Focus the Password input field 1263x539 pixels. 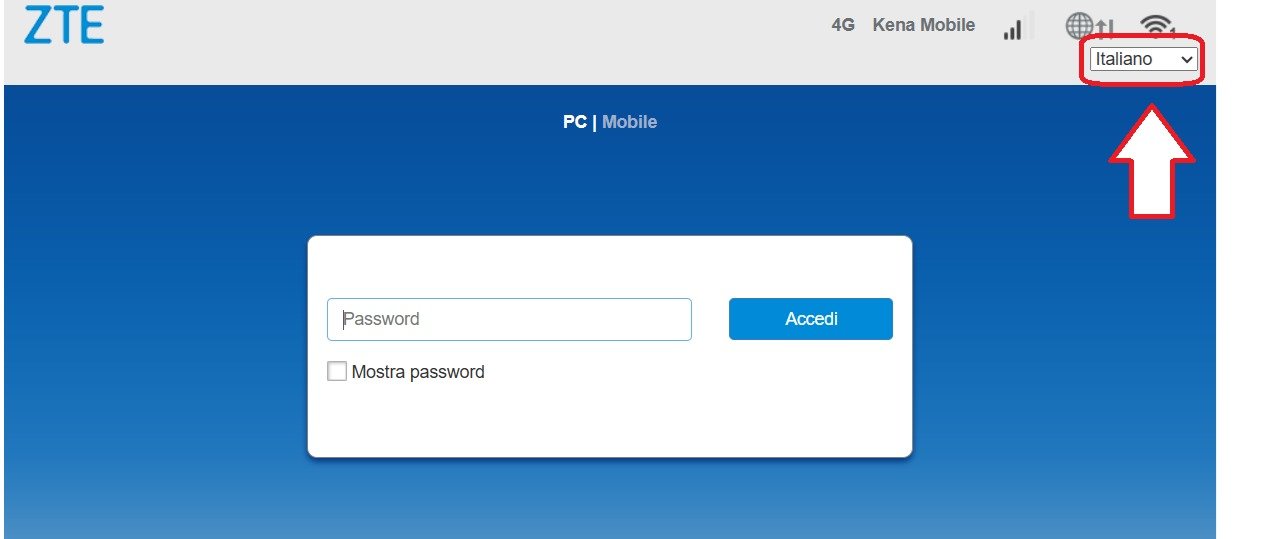tap(509, 319)
